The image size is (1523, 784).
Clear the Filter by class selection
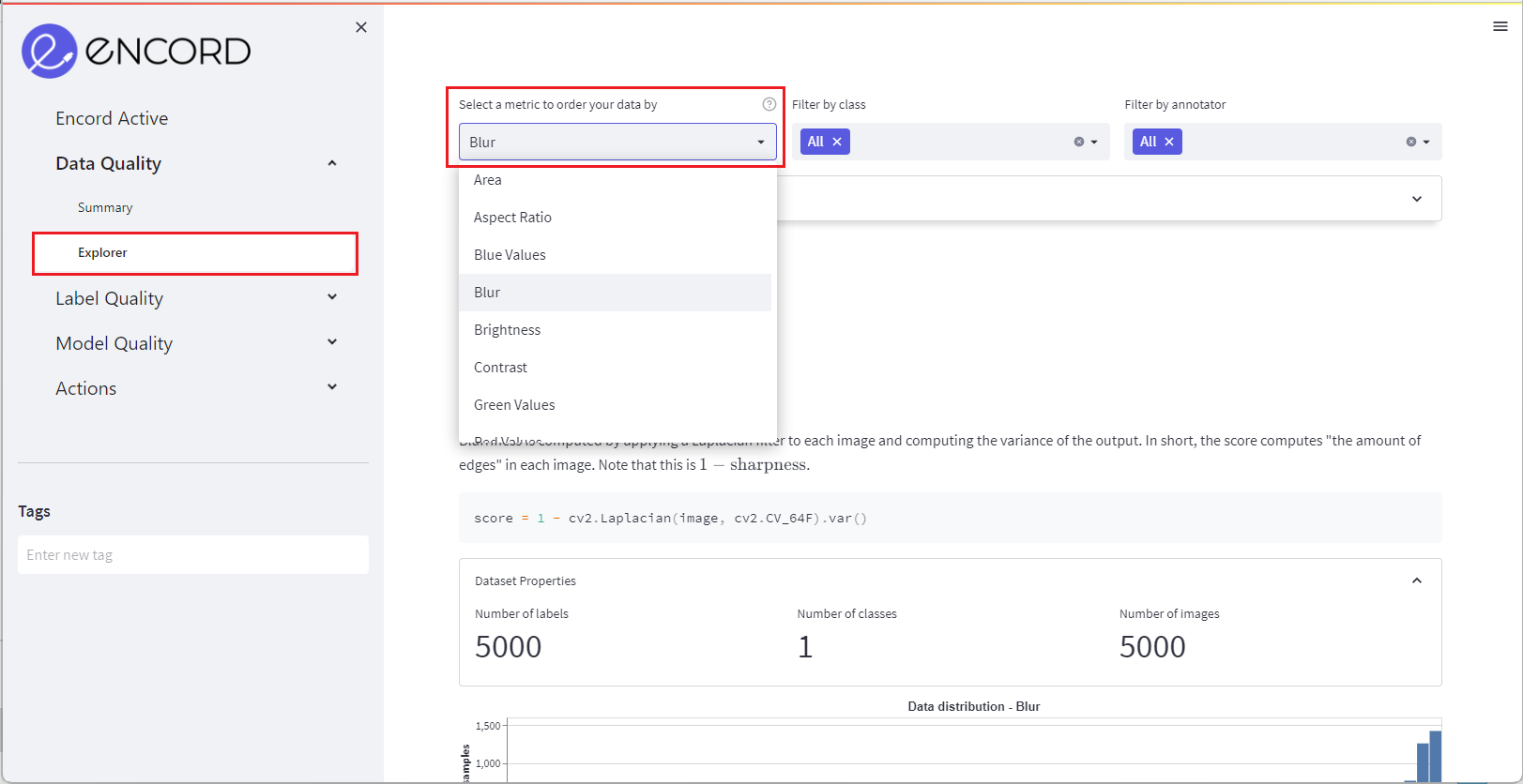tap(1079, 142)
